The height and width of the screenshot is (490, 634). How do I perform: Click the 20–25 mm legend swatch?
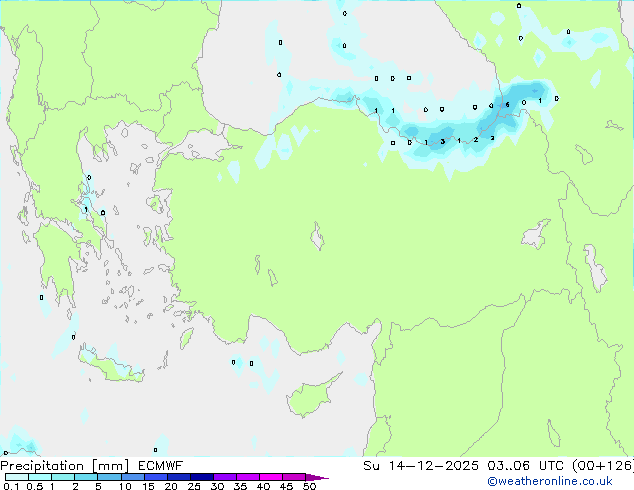tap(179, 477)
